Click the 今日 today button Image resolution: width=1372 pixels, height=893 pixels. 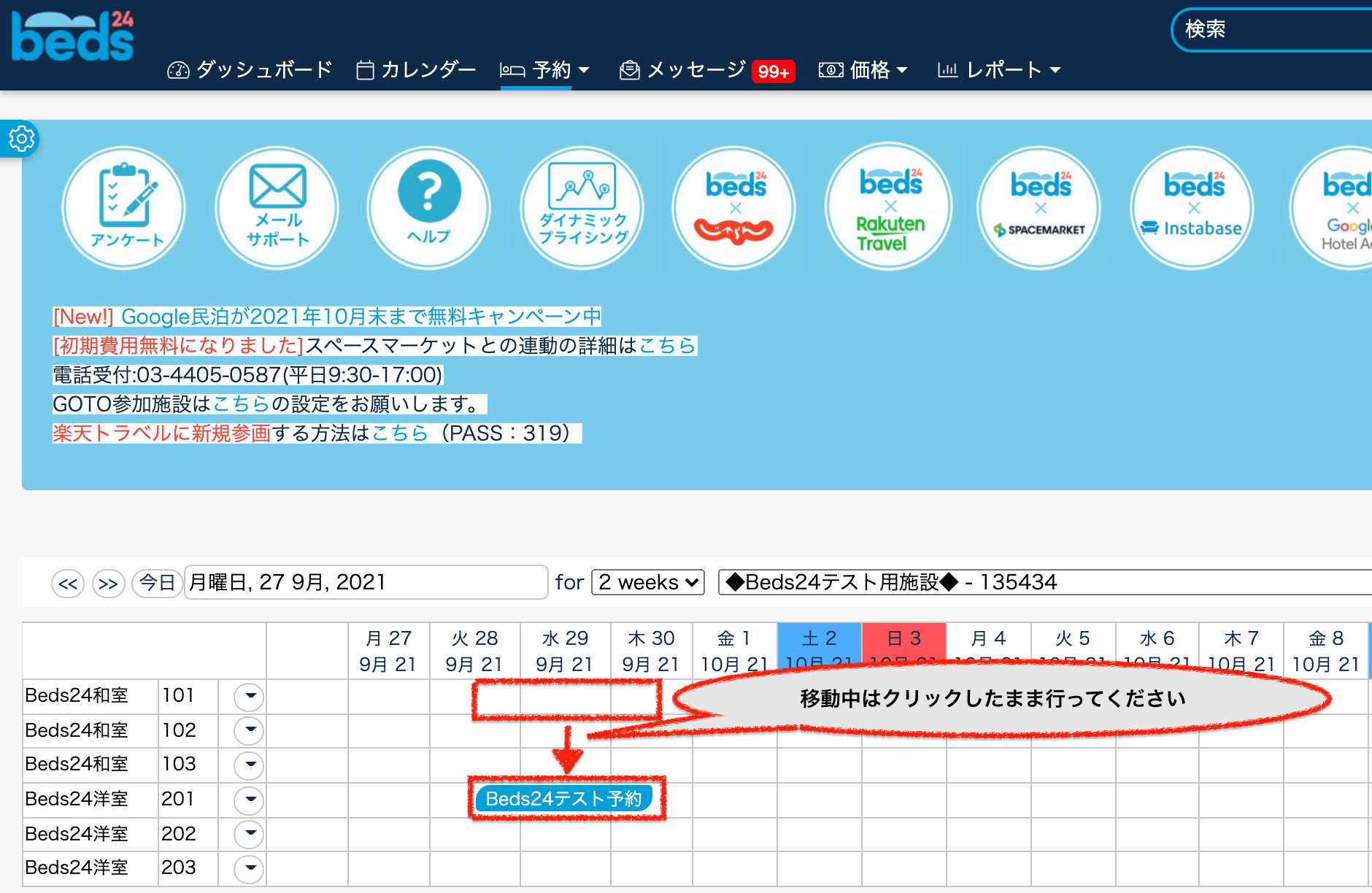tap(157, 583)
